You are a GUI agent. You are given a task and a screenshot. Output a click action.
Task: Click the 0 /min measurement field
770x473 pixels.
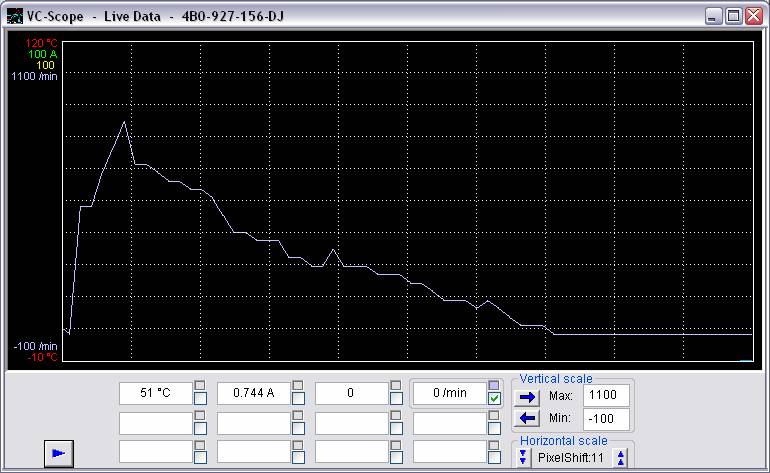point(449,393)
